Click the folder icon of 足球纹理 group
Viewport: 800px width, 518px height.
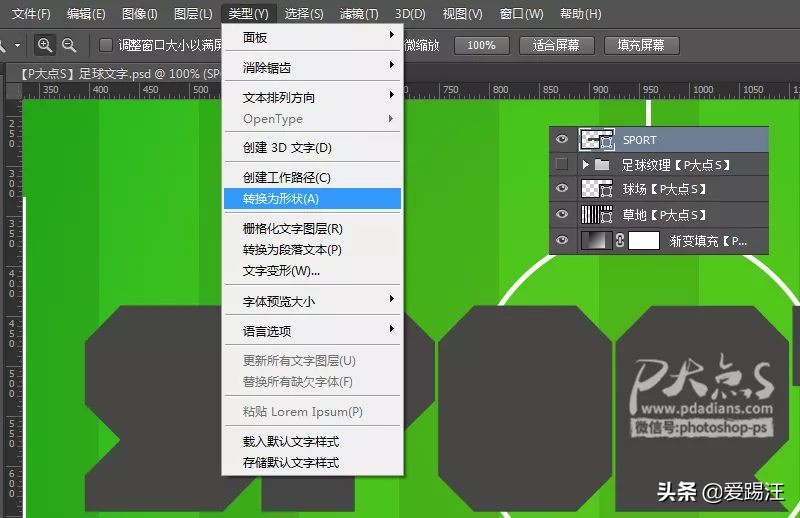pyautogui.click(x=603, y=164)
